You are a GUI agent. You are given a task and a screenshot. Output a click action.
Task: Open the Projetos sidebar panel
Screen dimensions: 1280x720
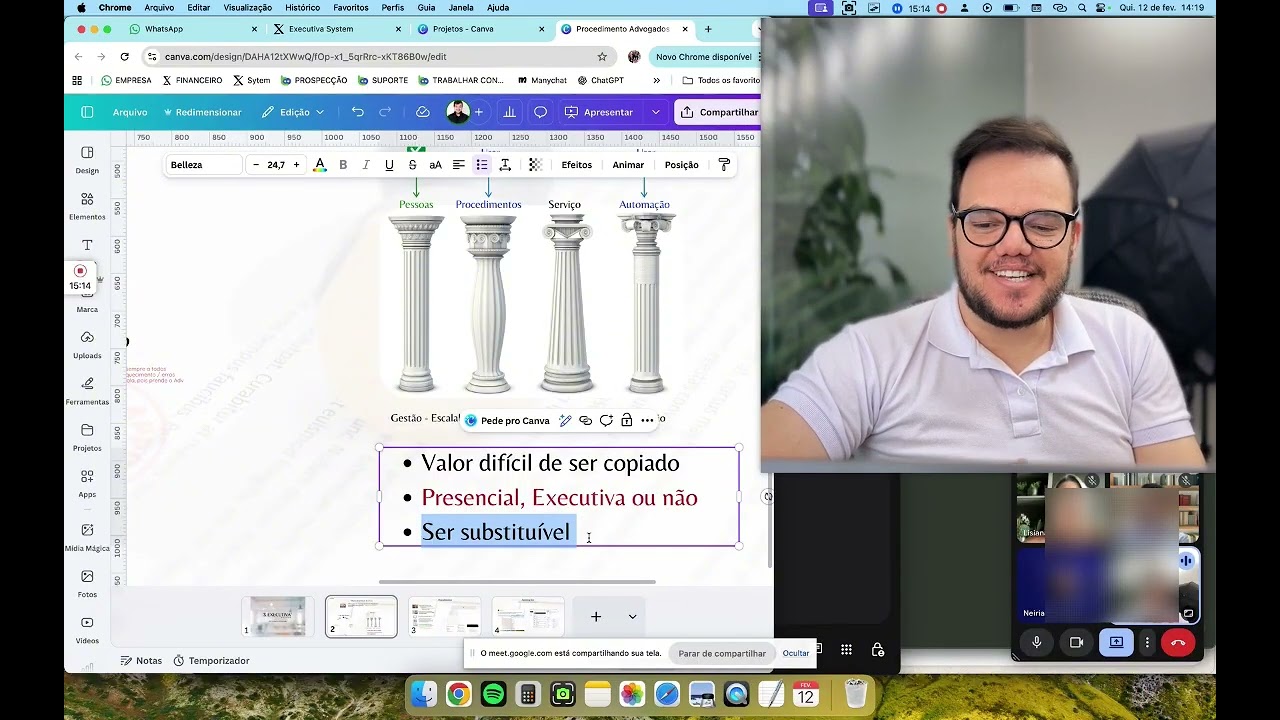click(87, 437)
